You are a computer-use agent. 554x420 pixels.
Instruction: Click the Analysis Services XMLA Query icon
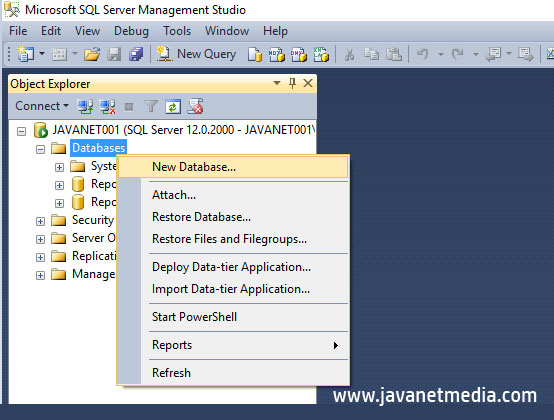pos(321,54)
